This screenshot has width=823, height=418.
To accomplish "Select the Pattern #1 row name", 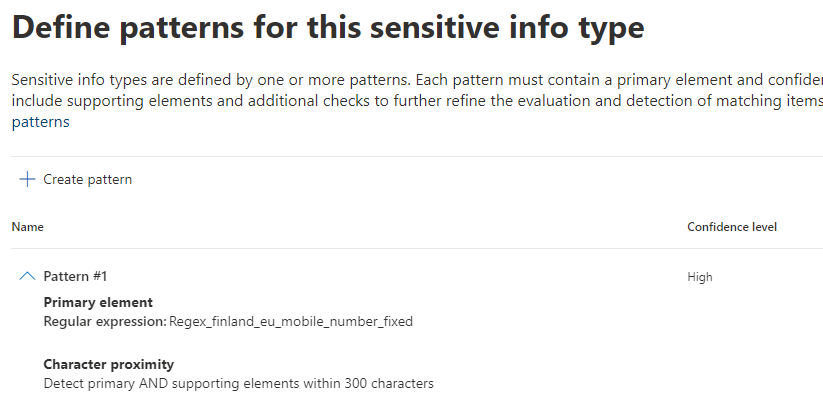I will point(77,277).
